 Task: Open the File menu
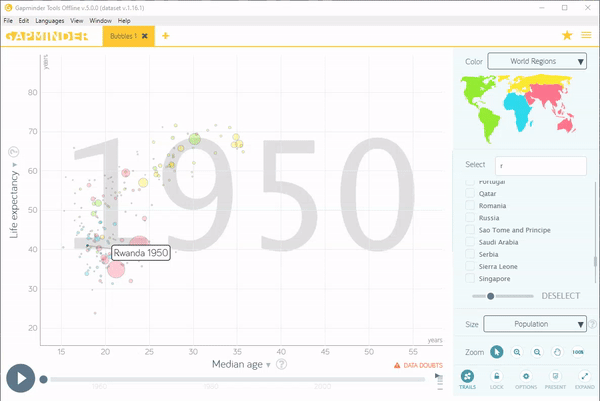8,21
